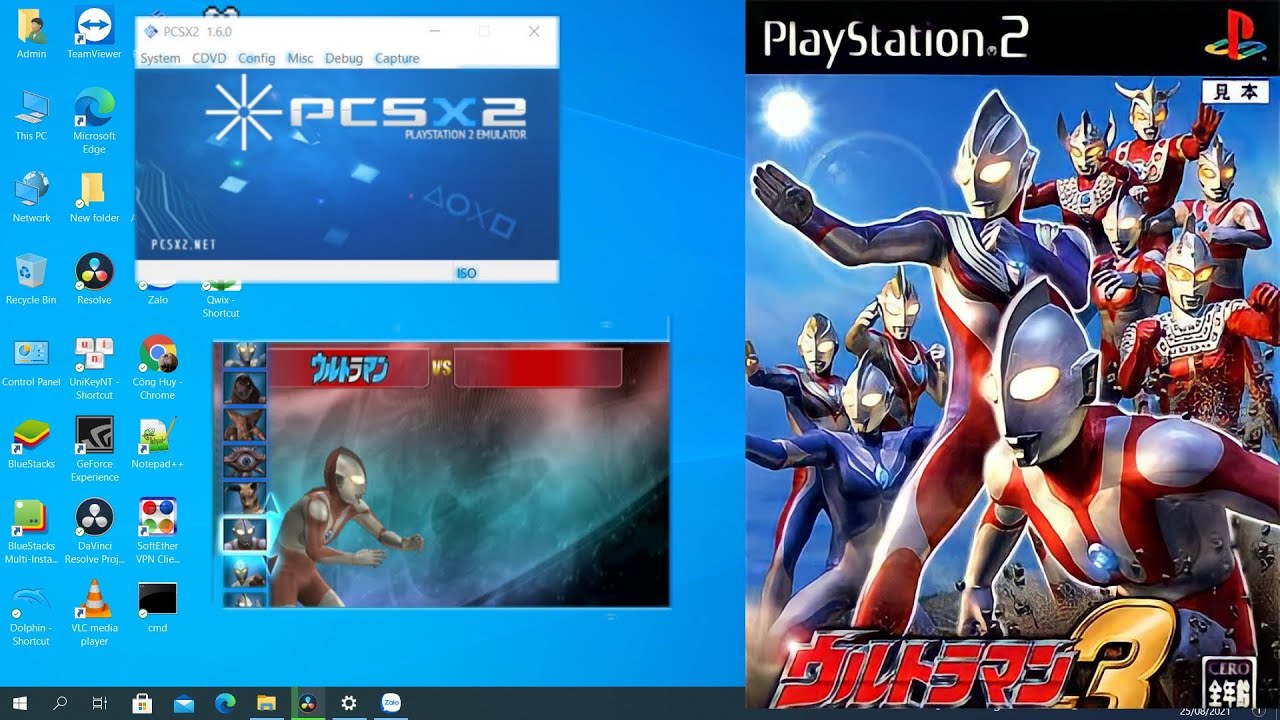Select the BlueStacks desktop icon
This screenshot has width=1280, height=720.
coord(31,443)
